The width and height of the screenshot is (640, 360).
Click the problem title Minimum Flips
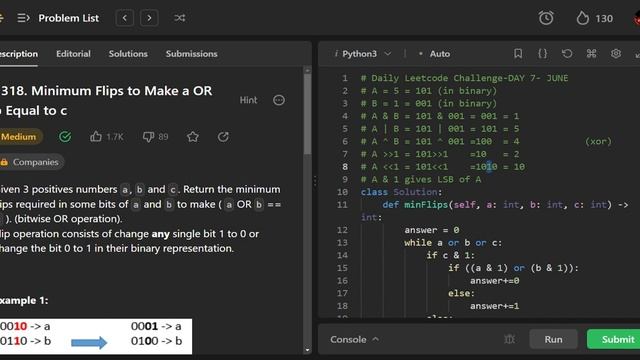pos(106,100)
